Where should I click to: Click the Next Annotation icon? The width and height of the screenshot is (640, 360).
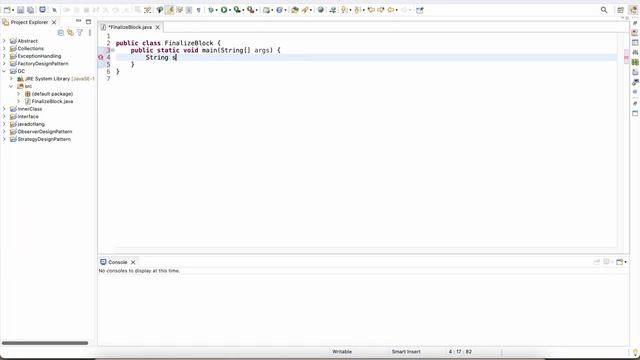tap(345, 10)
